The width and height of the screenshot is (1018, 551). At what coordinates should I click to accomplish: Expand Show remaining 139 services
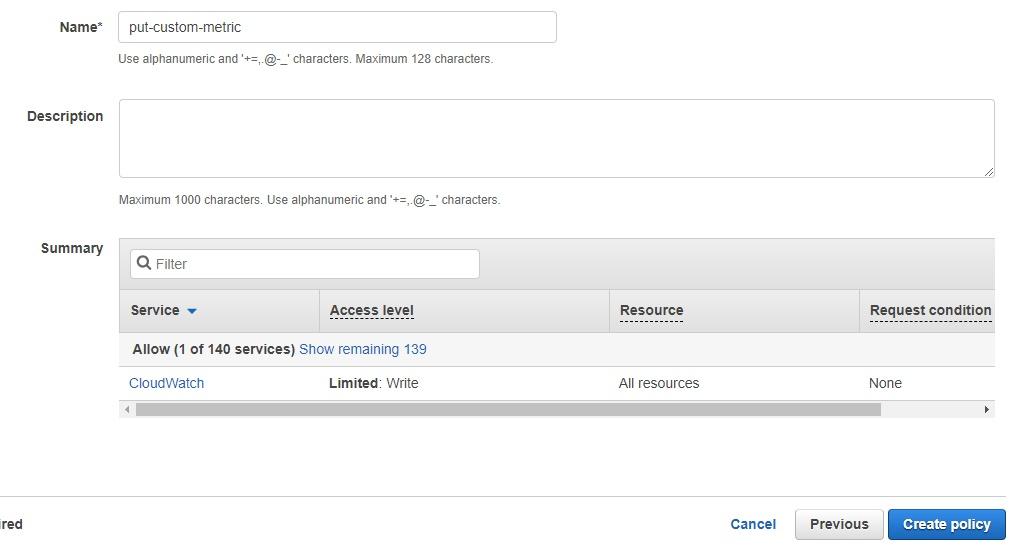[362, 349]
